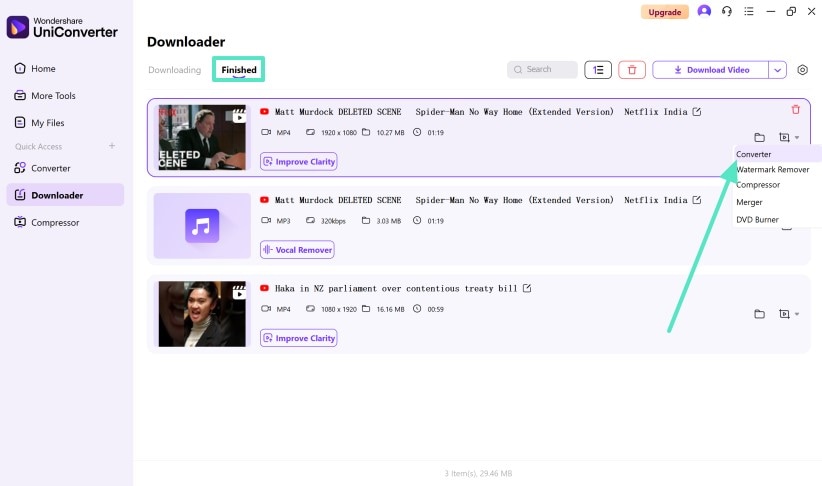
Task: Click the add-to tool icon for Matt Murdock MP4
Action: [x=784, y=137]
